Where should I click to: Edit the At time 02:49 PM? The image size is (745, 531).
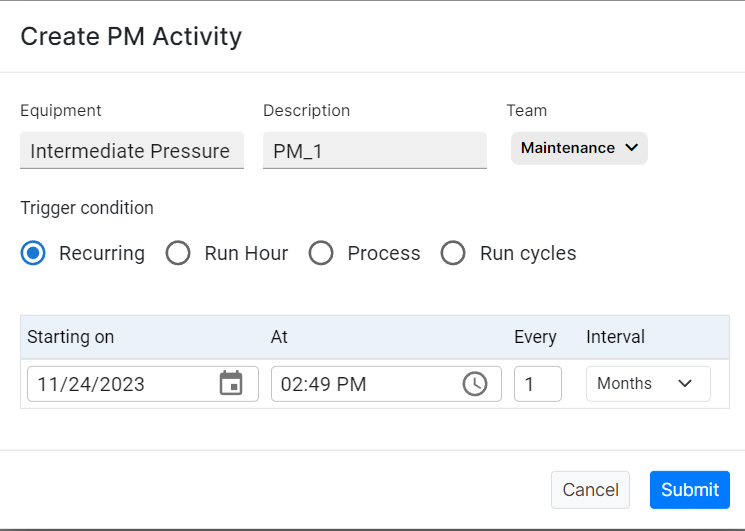386,384
